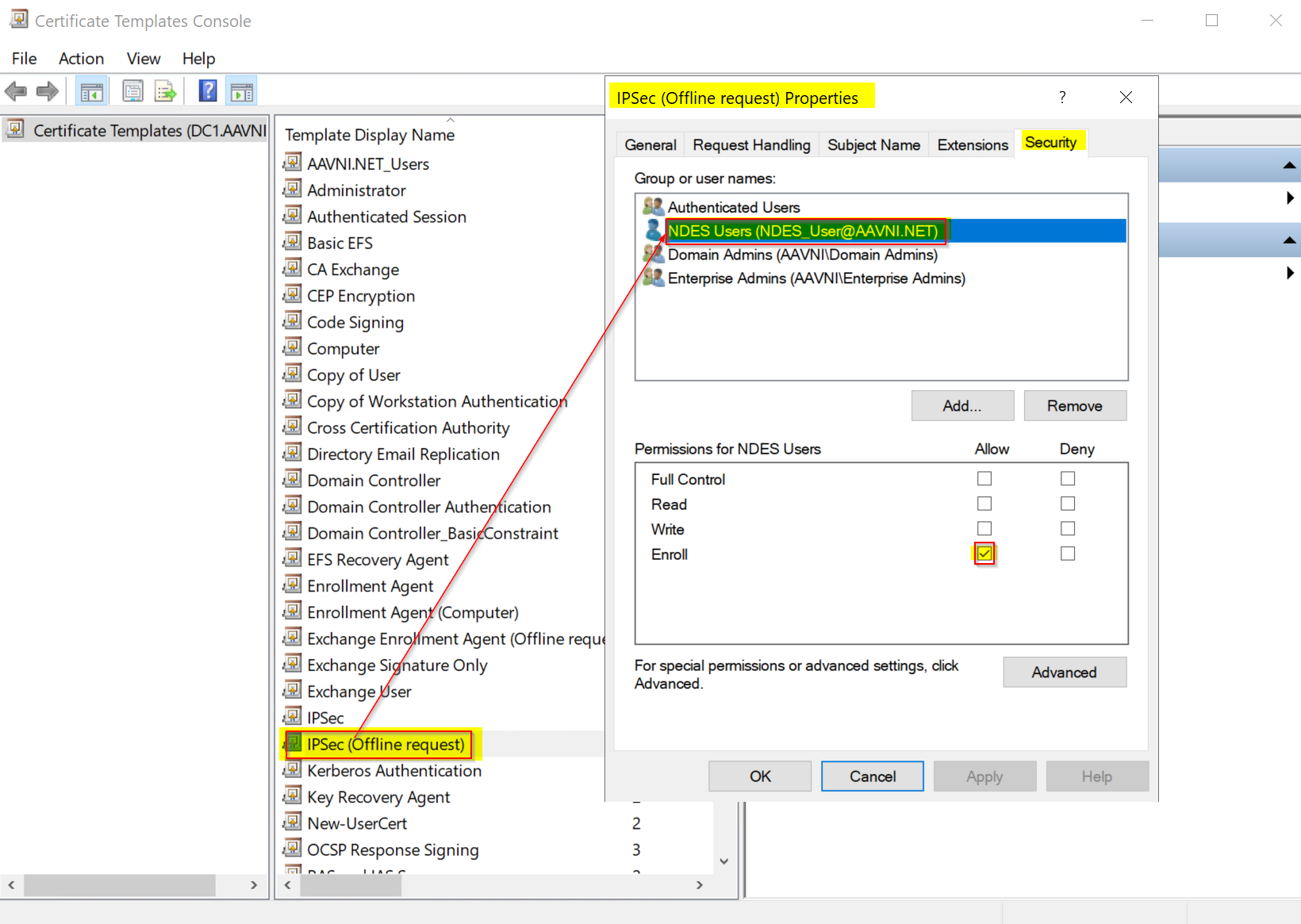Open the Export List tool
Viewport: 1301px width, 924px height.
tap(165, 90)
